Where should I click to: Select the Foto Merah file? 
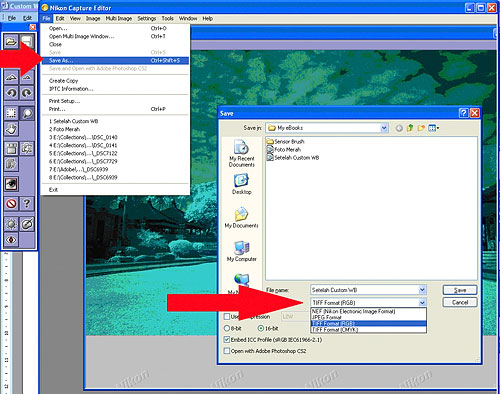pyautogui.click(x=284, y=149)
